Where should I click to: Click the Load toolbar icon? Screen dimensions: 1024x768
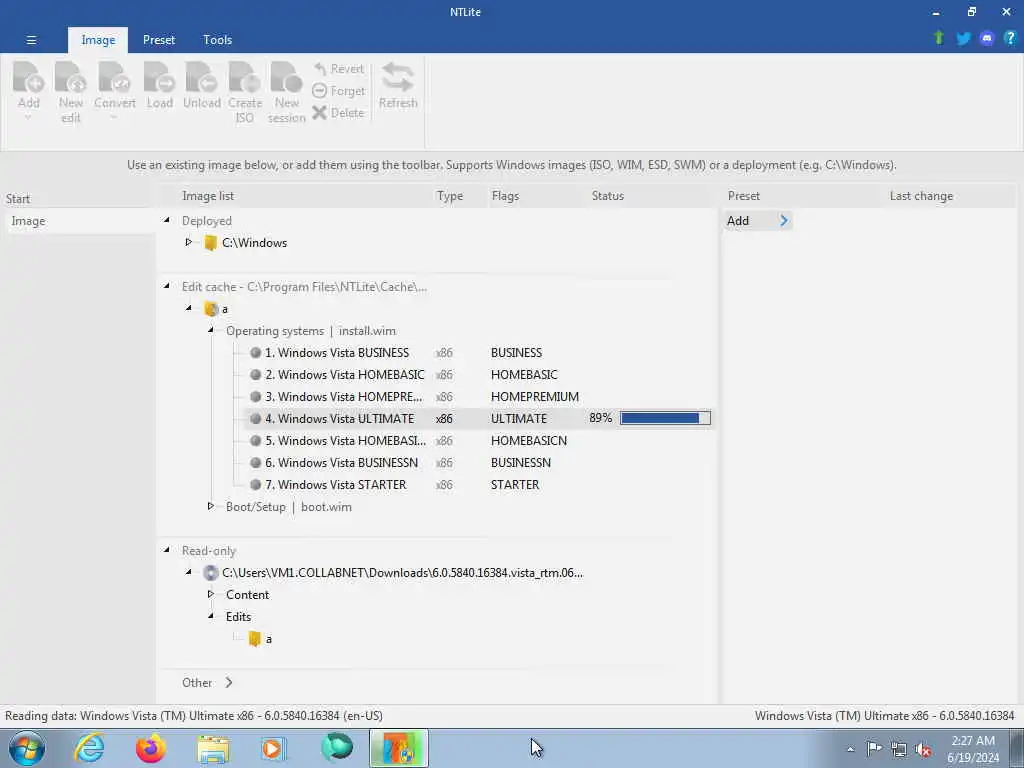pyautogui.click(x=159, y=78)
